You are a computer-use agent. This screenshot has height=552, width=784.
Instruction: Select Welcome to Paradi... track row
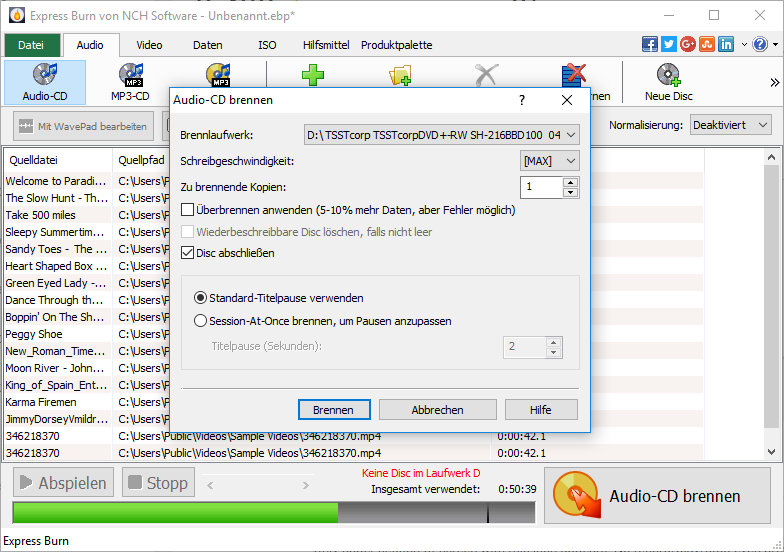(x=56, y=181)
